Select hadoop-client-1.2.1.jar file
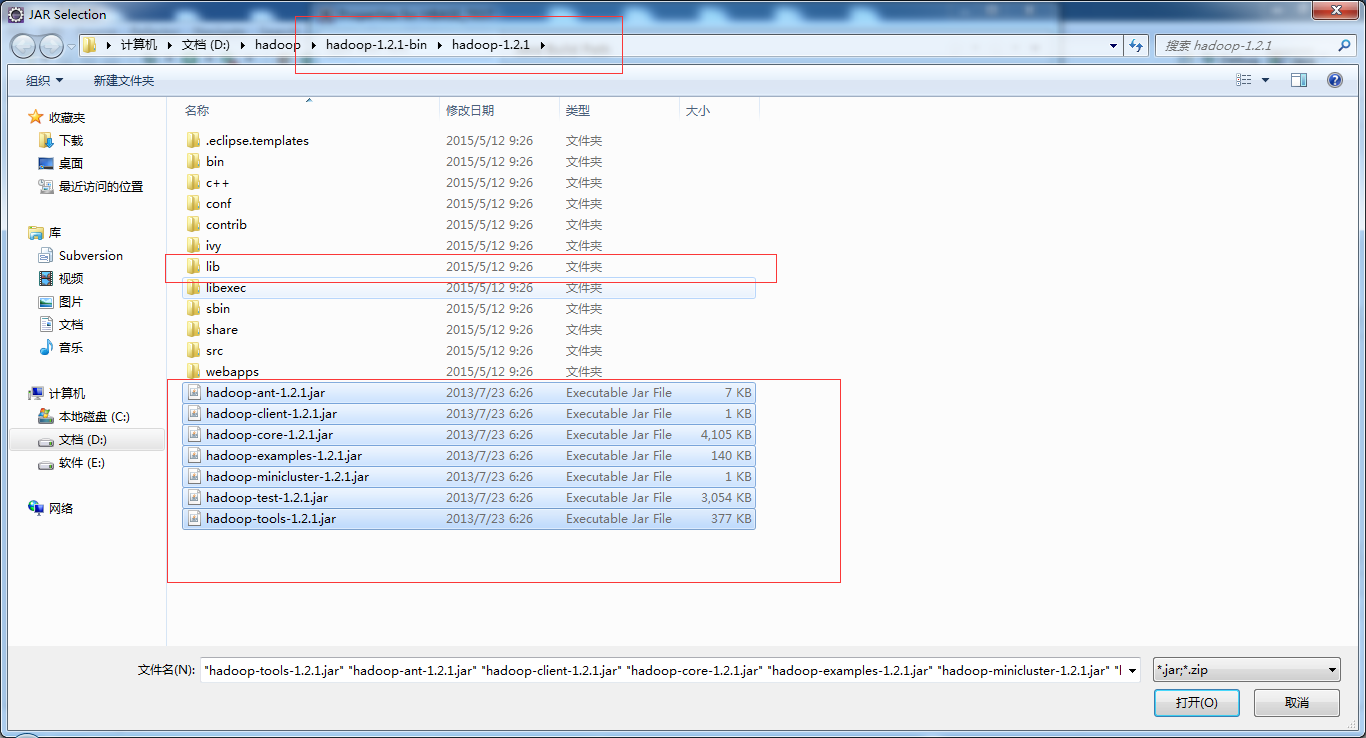 coord(469,413)
